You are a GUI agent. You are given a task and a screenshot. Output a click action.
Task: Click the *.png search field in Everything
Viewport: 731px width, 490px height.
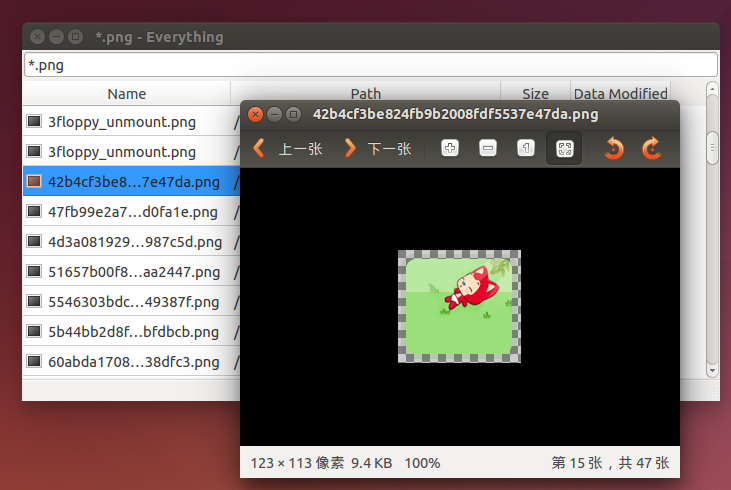(371, 65)
